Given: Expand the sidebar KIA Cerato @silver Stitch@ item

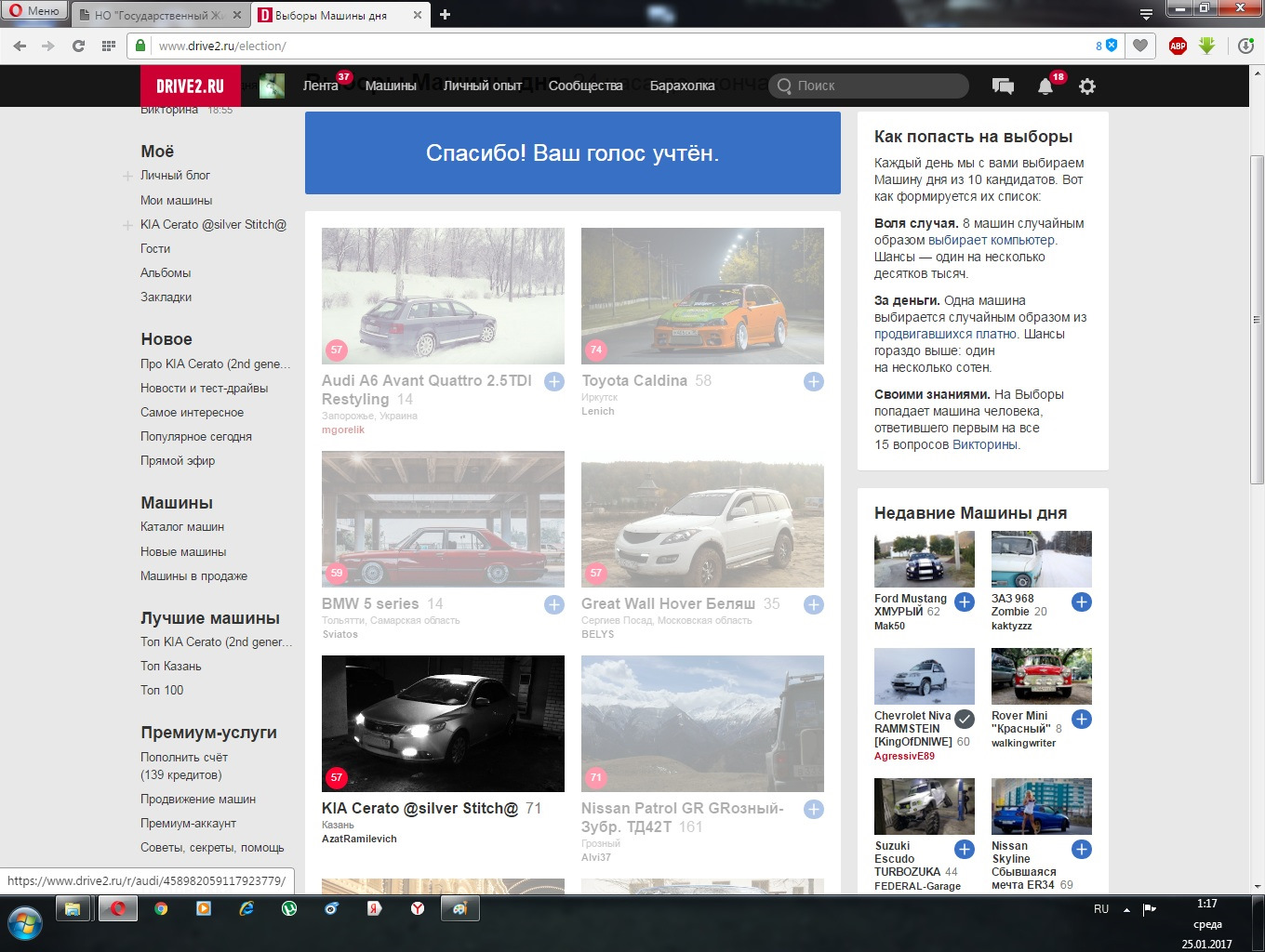Looking at the screenshot, I should [x=127, y=225].
